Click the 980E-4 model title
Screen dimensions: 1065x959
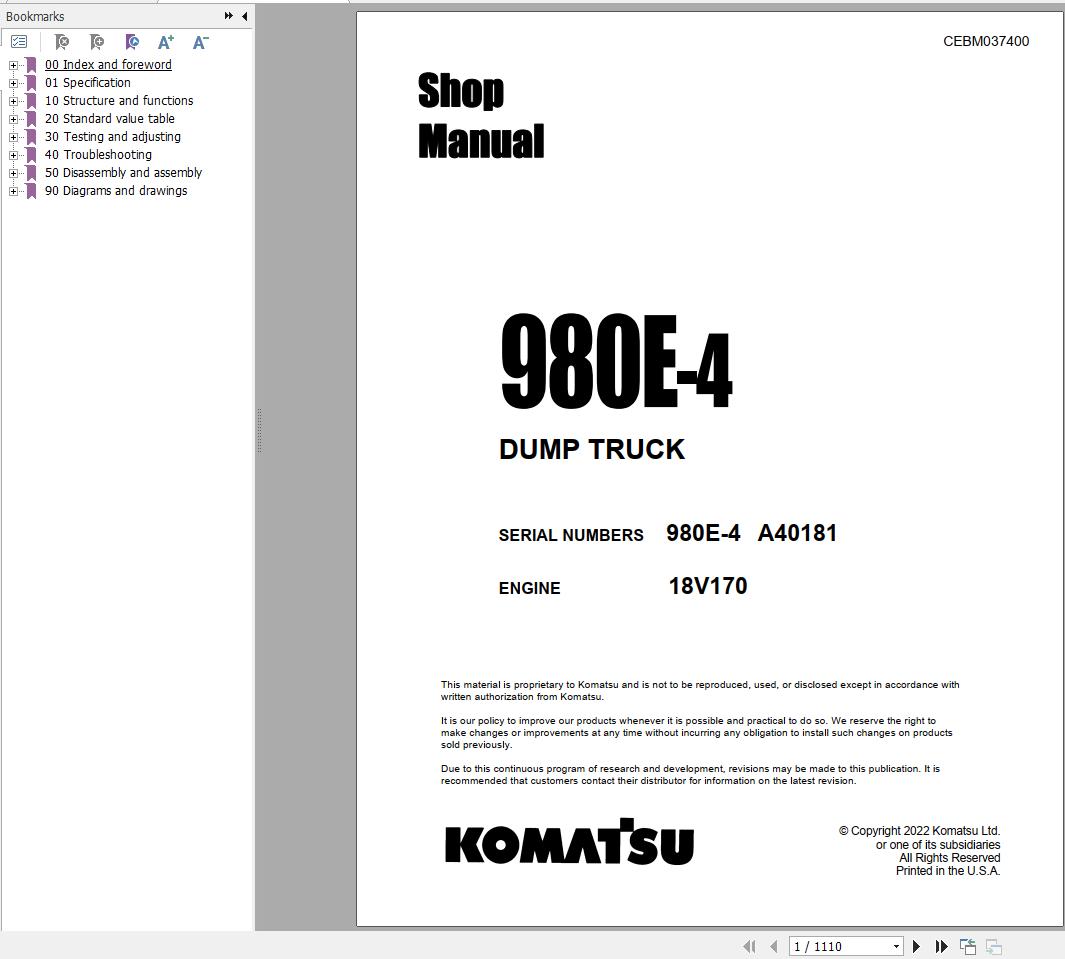616,361
